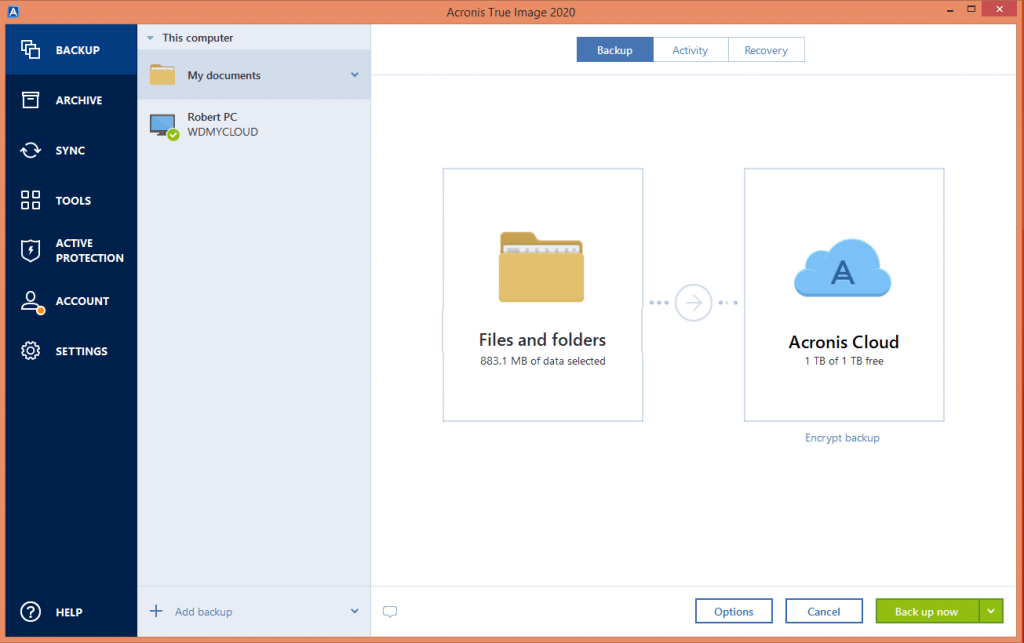The width and height of the screenshot is (1024, 643).
Task: Click the plus icon beside Add backup
Action: (156, 611)
